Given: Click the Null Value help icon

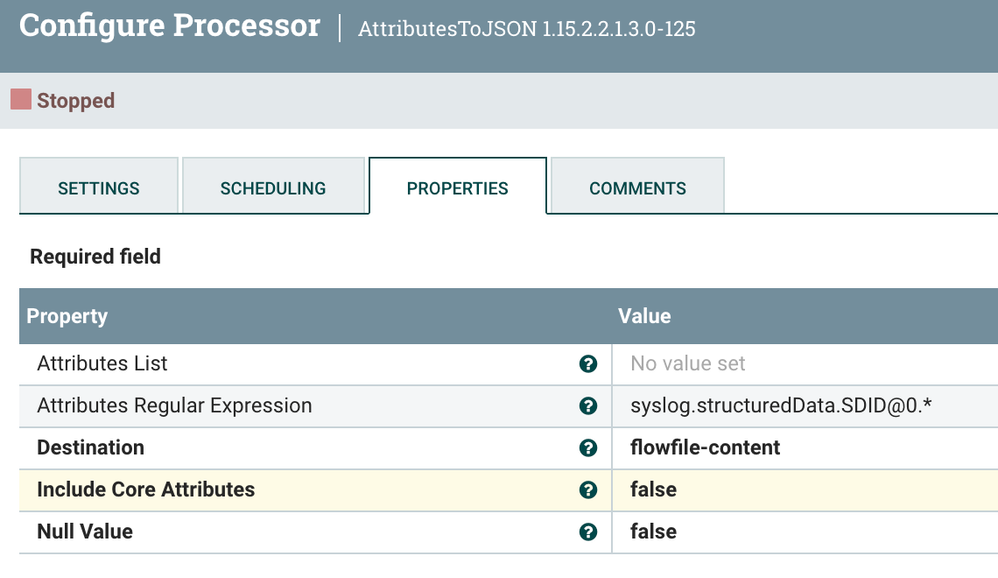Looking at the screenshot, I should click(x=588, y=532).
